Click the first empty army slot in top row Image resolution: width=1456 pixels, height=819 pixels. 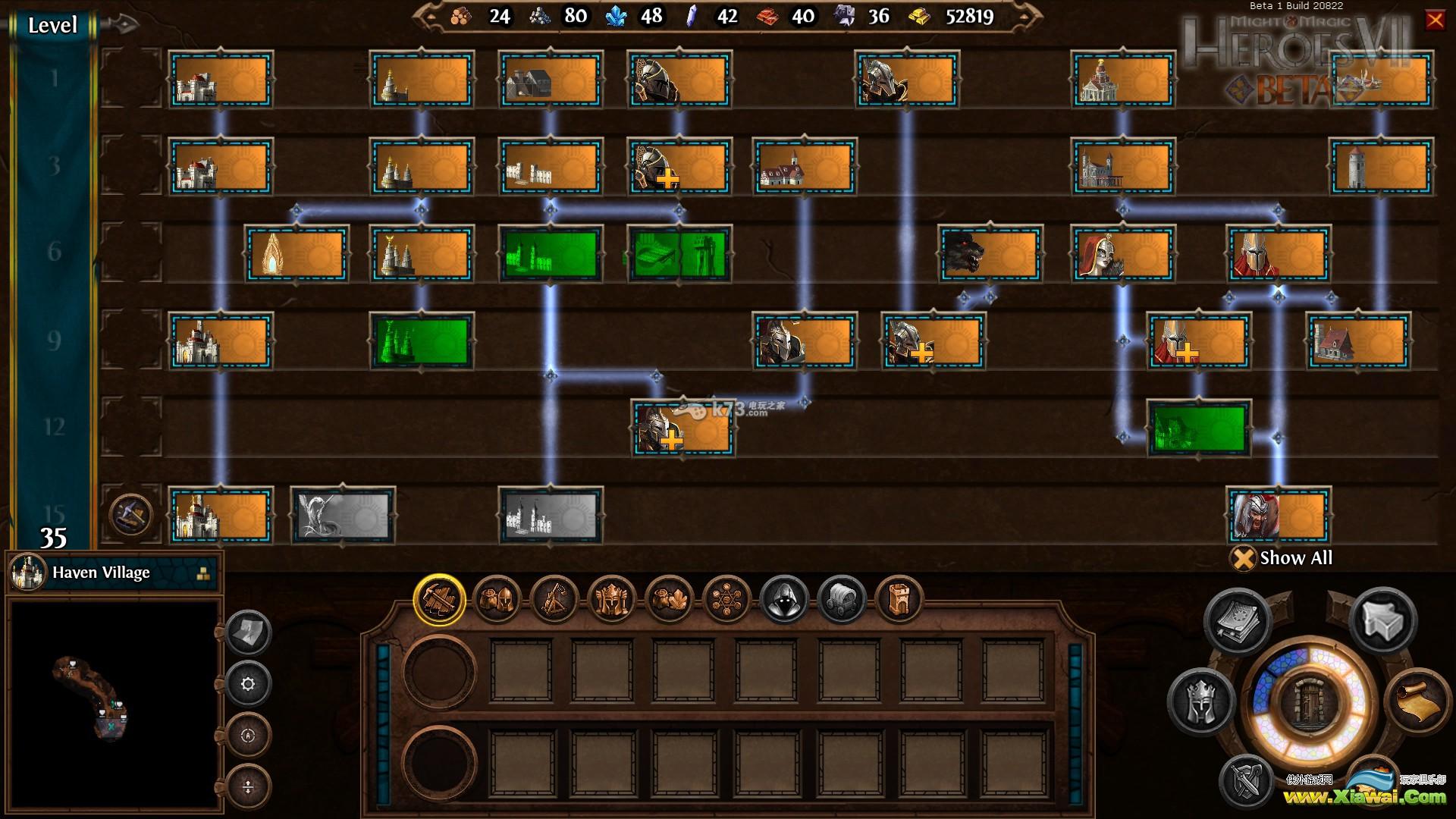(521, 672)
